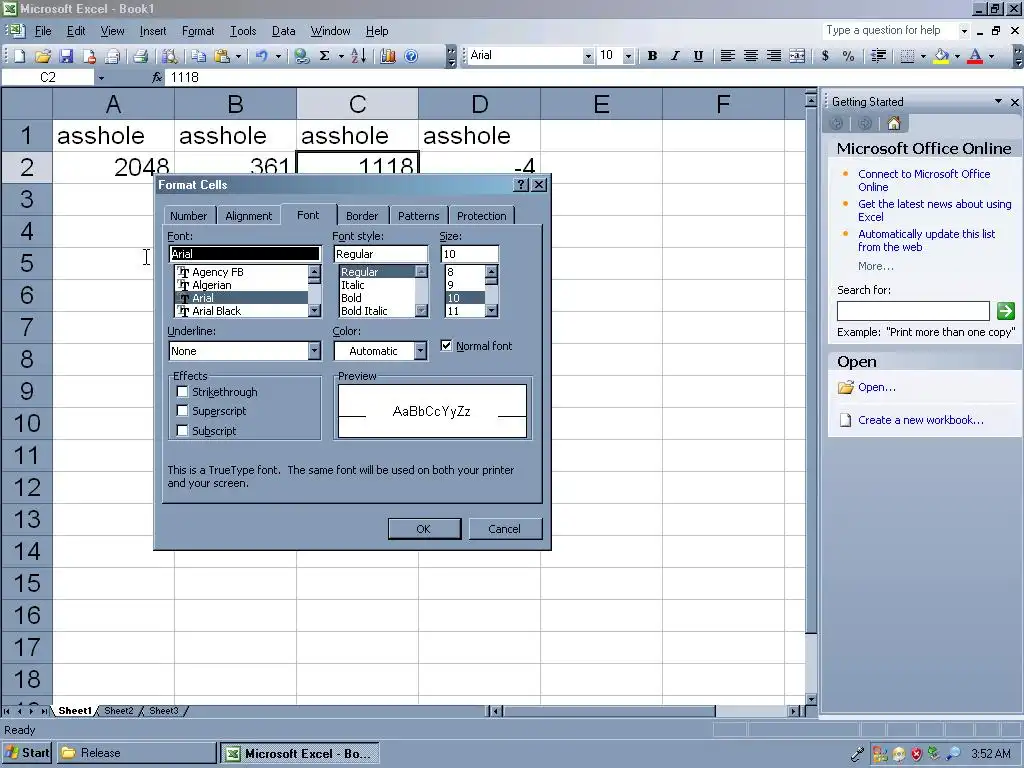Click the Sort Ascending A-Z icon
This screenshot has width=1024, height=768.
[x=359, y=56]
